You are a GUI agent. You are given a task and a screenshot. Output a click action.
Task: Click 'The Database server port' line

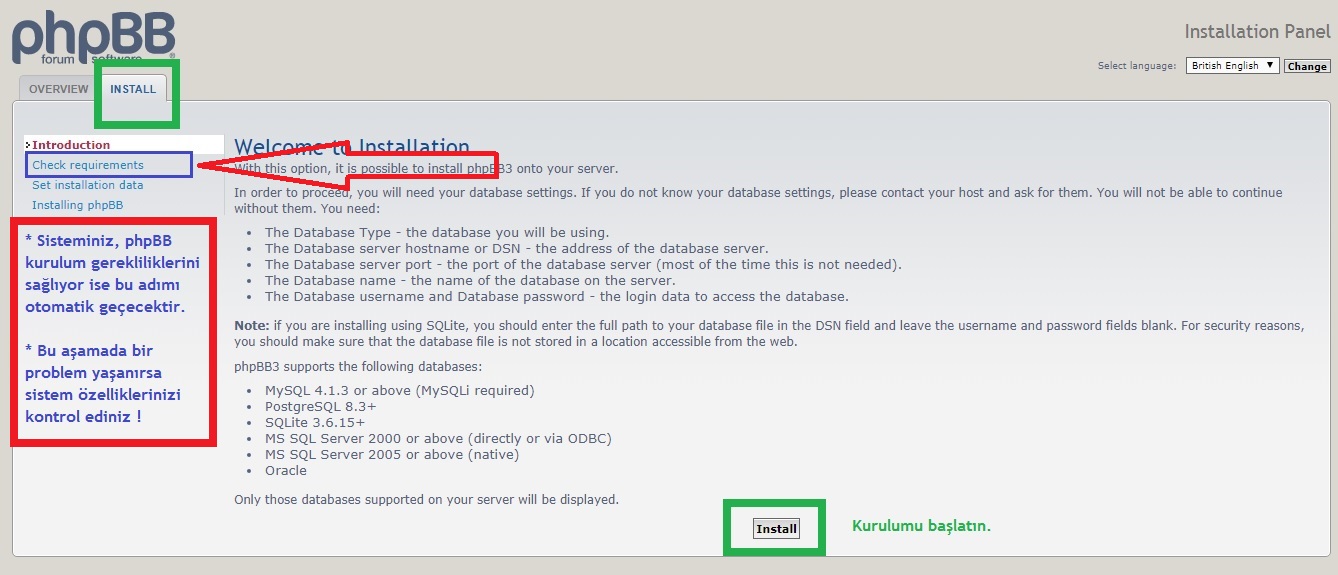click(x=583, y=264)
